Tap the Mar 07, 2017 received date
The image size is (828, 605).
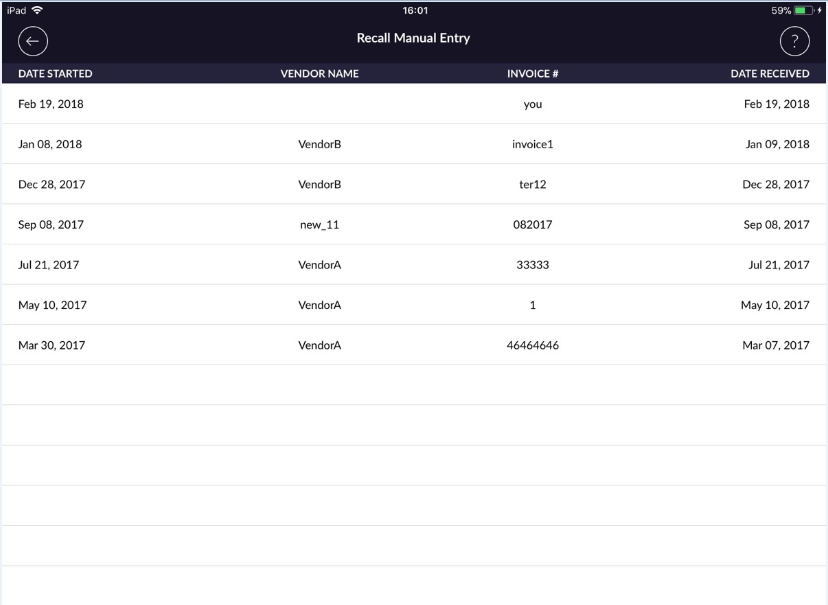(776, 345)
